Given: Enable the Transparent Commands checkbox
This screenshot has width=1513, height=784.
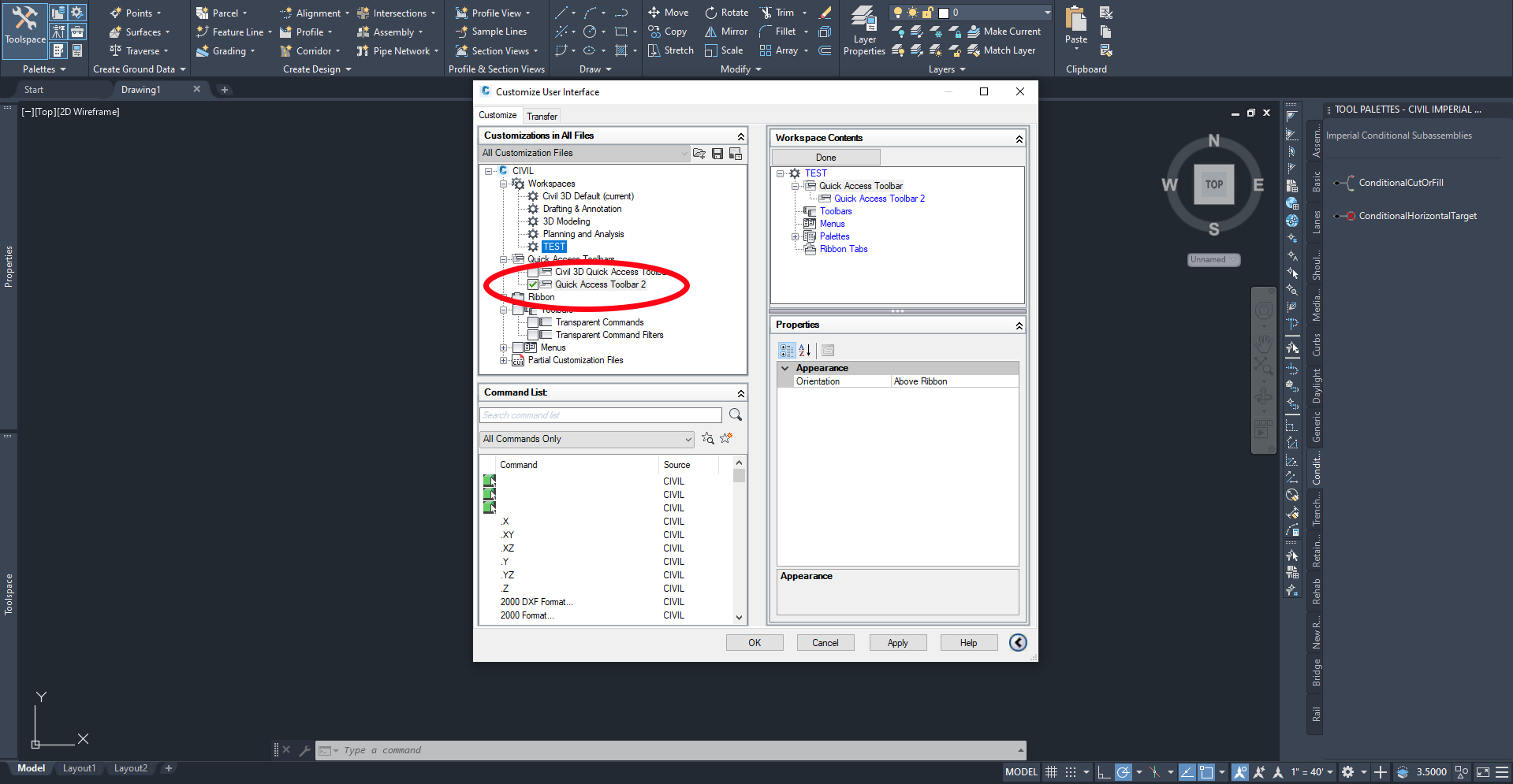Looking at the screenshot, I should coord(534,322).
